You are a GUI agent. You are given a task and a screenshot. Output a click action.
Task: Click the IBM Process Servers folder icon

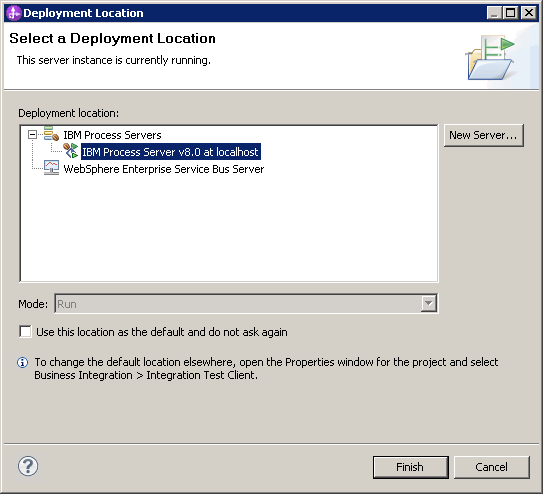pos(51,134)
